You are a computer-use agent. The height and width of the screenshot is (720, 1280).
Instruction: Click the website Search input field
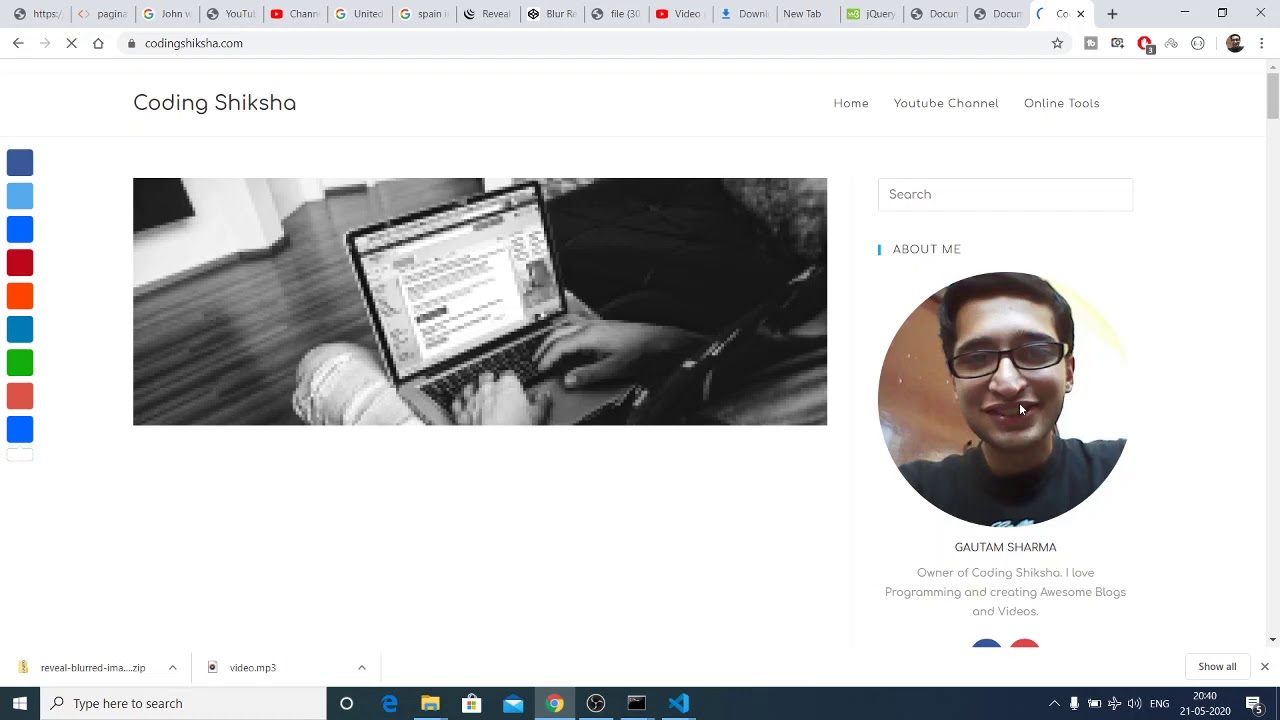tap(1004, 195)
